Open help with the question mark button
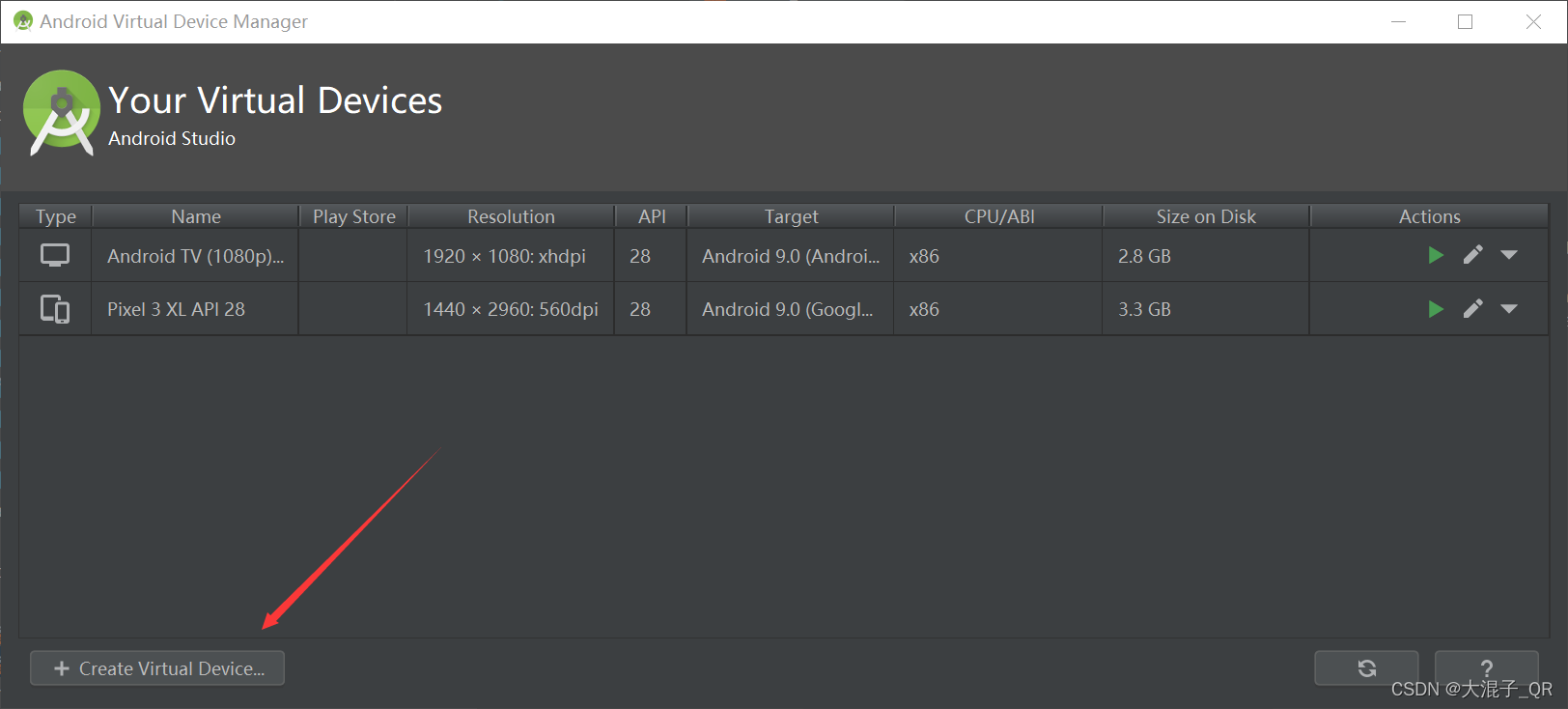 pyautogui.click(x=1487, y=668)
